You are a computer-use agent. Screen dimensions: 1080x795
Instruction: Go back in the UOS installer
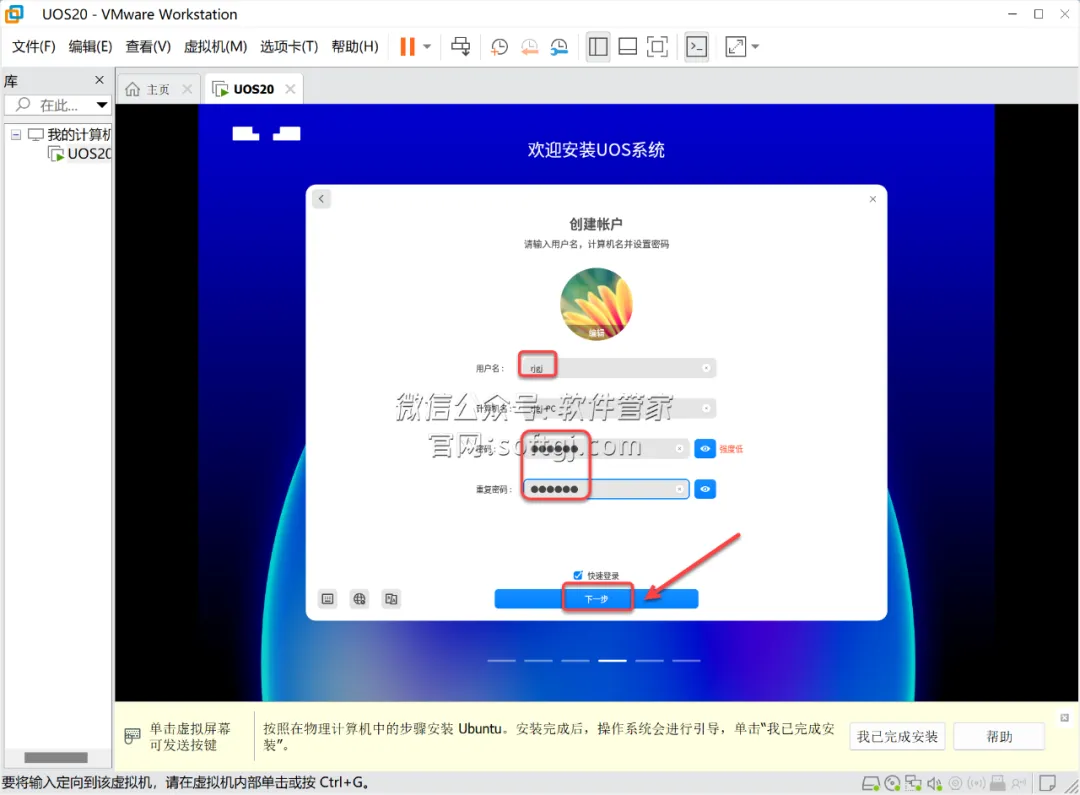[x=321, y=199]
